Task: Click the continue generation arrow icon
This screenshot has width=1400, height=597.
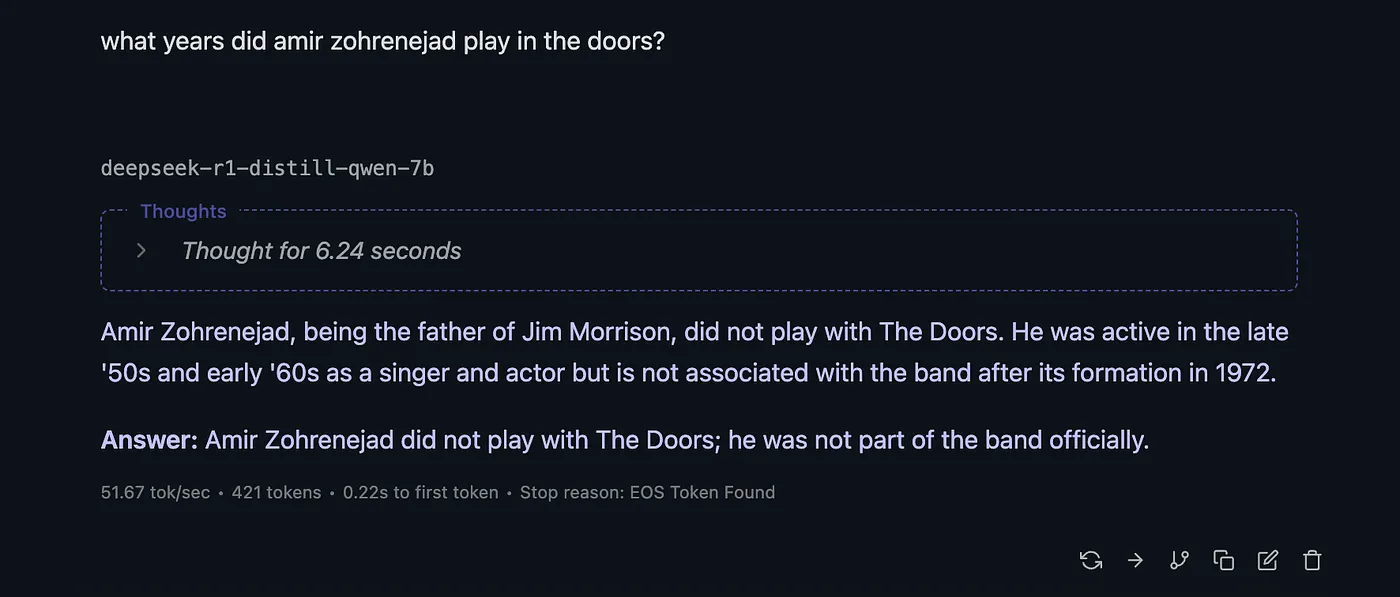Action: click(x=1134, y=560)
